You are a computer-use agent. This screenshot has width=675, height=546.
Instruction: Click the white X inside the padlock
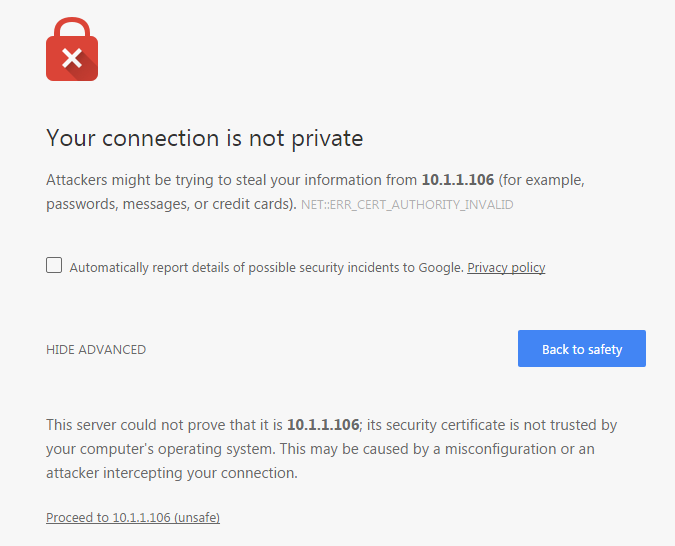pos(72,59)
